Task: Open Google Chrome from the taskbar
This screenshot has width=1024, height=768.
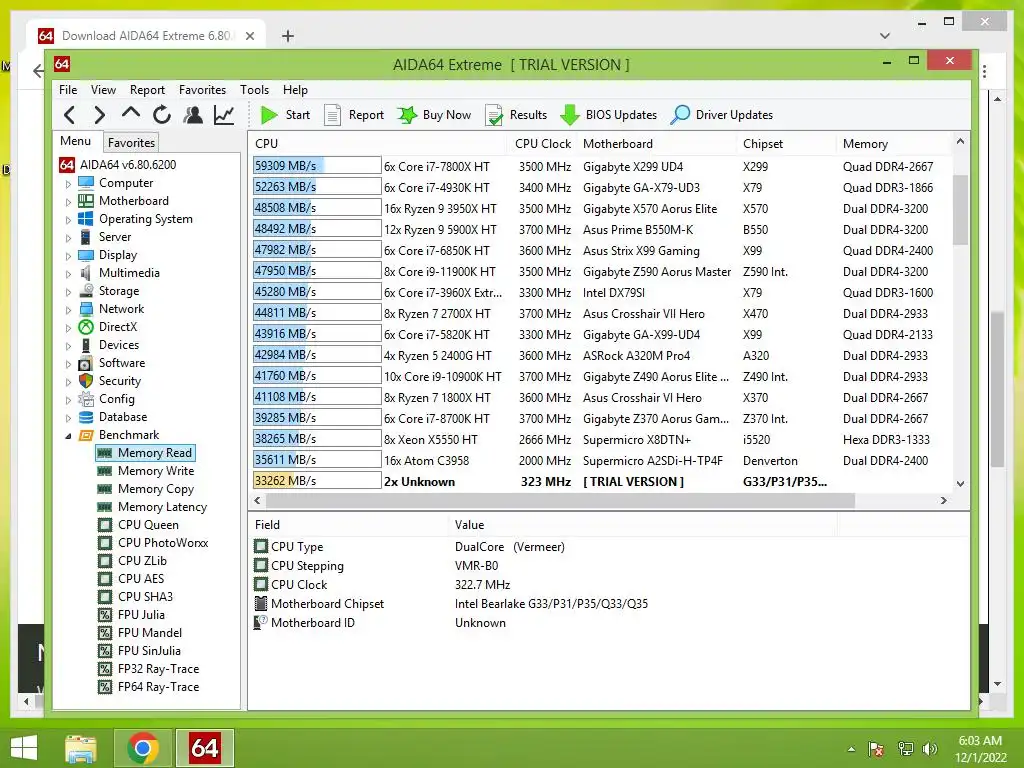Action: click(x=143, y=748)
